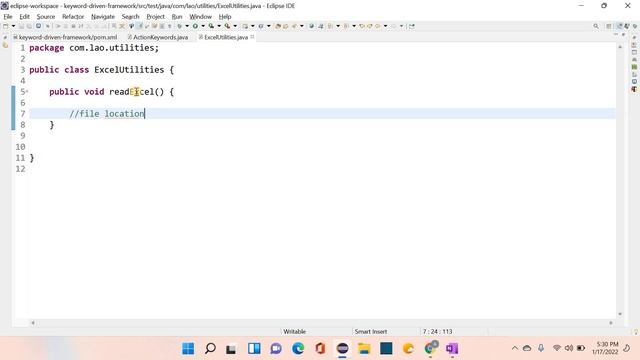Click the 'readExcel' method name
This screenshot has height=360, width=640.
[131, 92]
